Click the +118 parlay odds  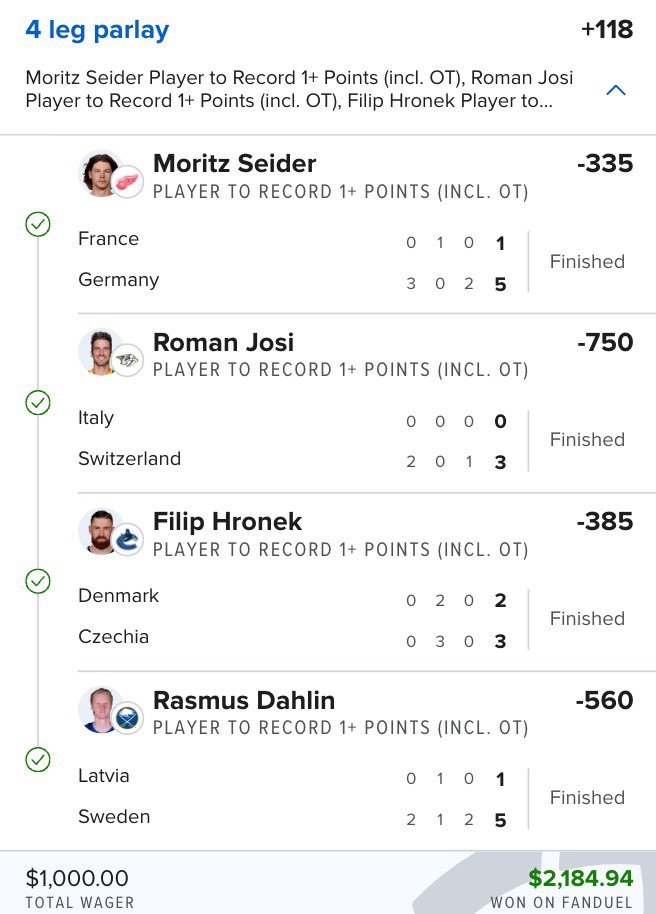click(606, 30)
